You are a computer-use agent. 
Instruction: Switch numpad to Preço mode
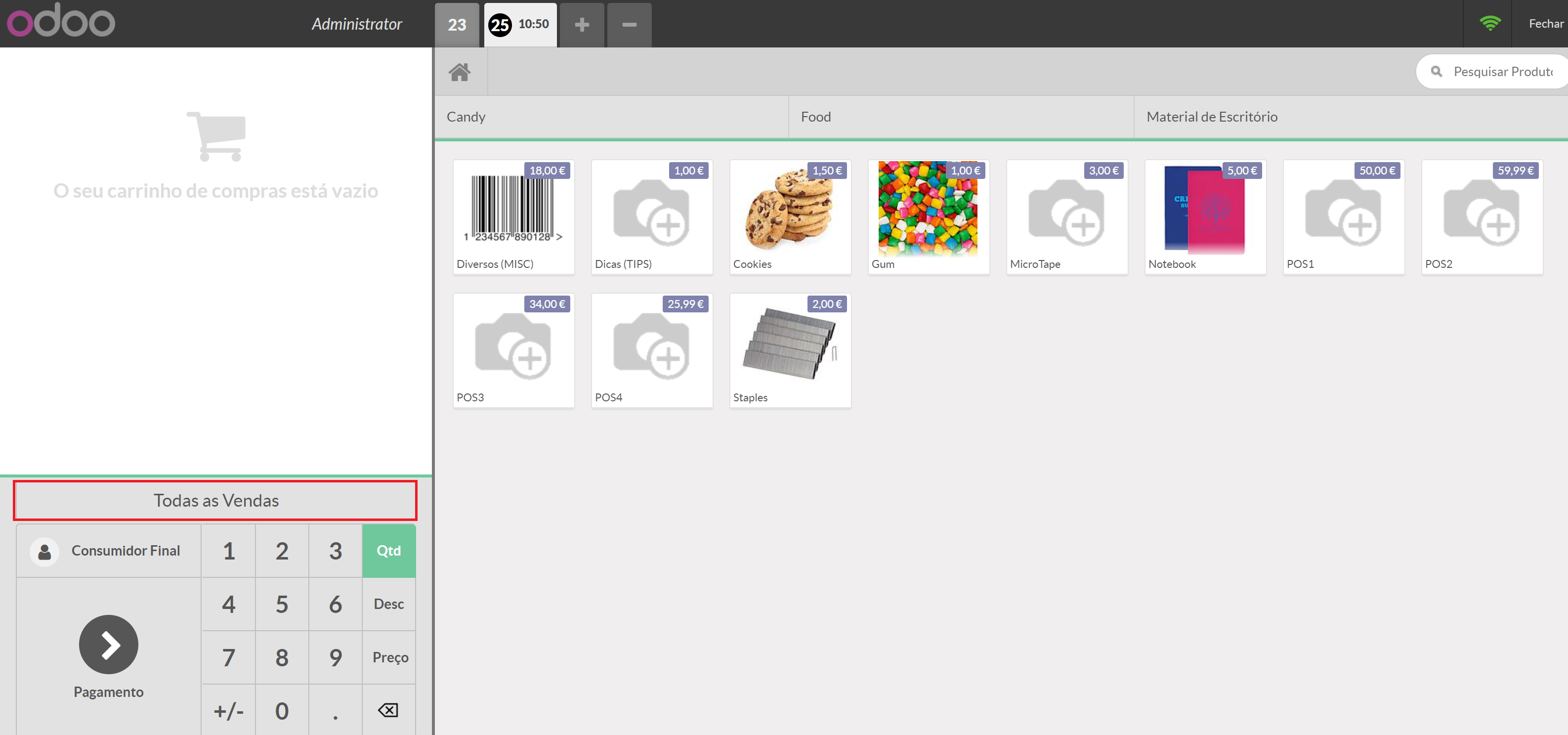tap(389, 657)
